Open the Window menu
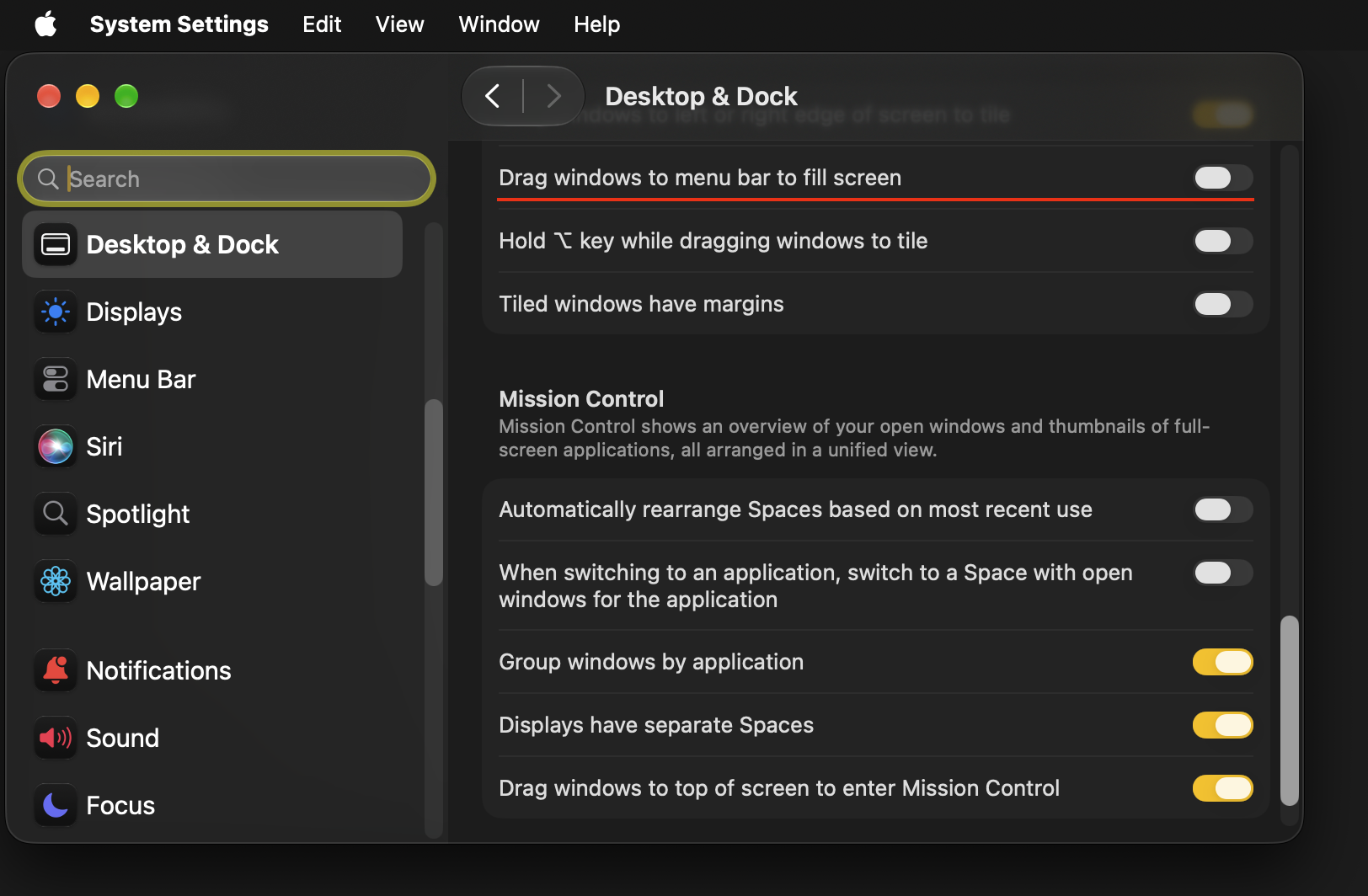The image size is (1368, 896). click(x=499, y=24)
